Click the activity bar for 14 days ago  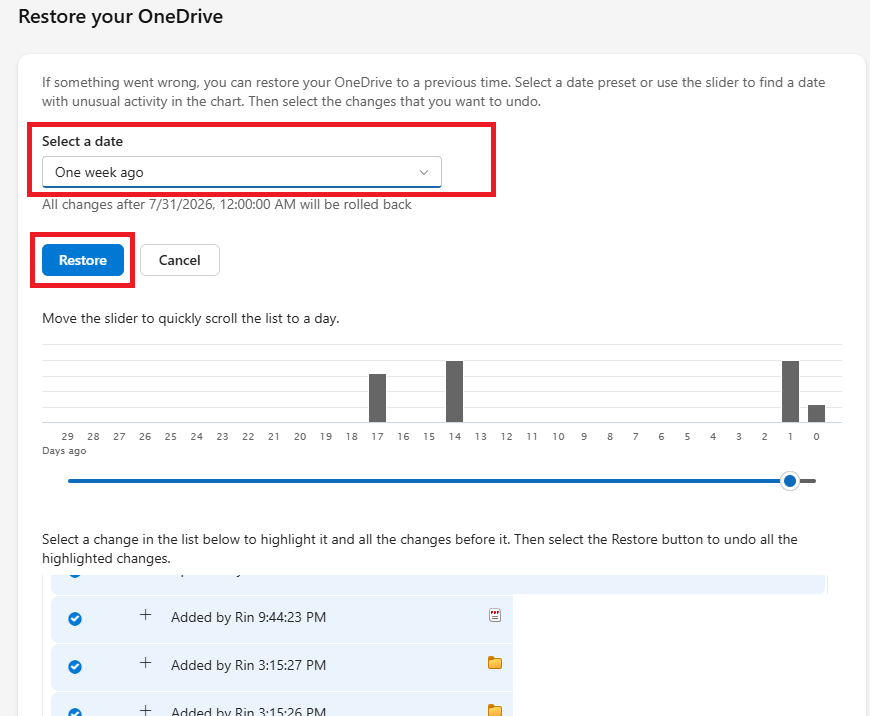(454, 391)
